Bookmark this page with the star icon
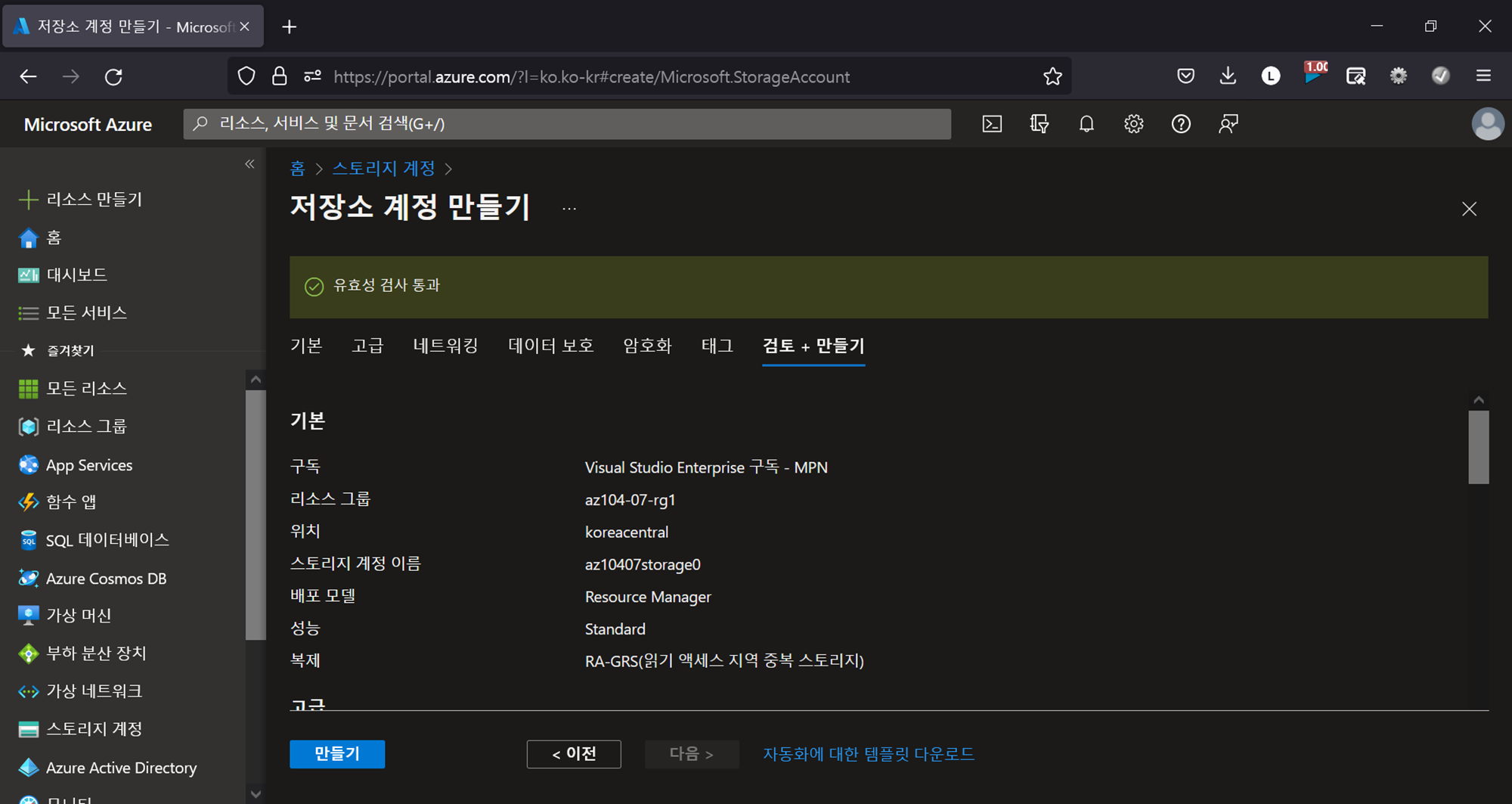This screenshot has width=1512, height=804. click(x=1052, y=76)
